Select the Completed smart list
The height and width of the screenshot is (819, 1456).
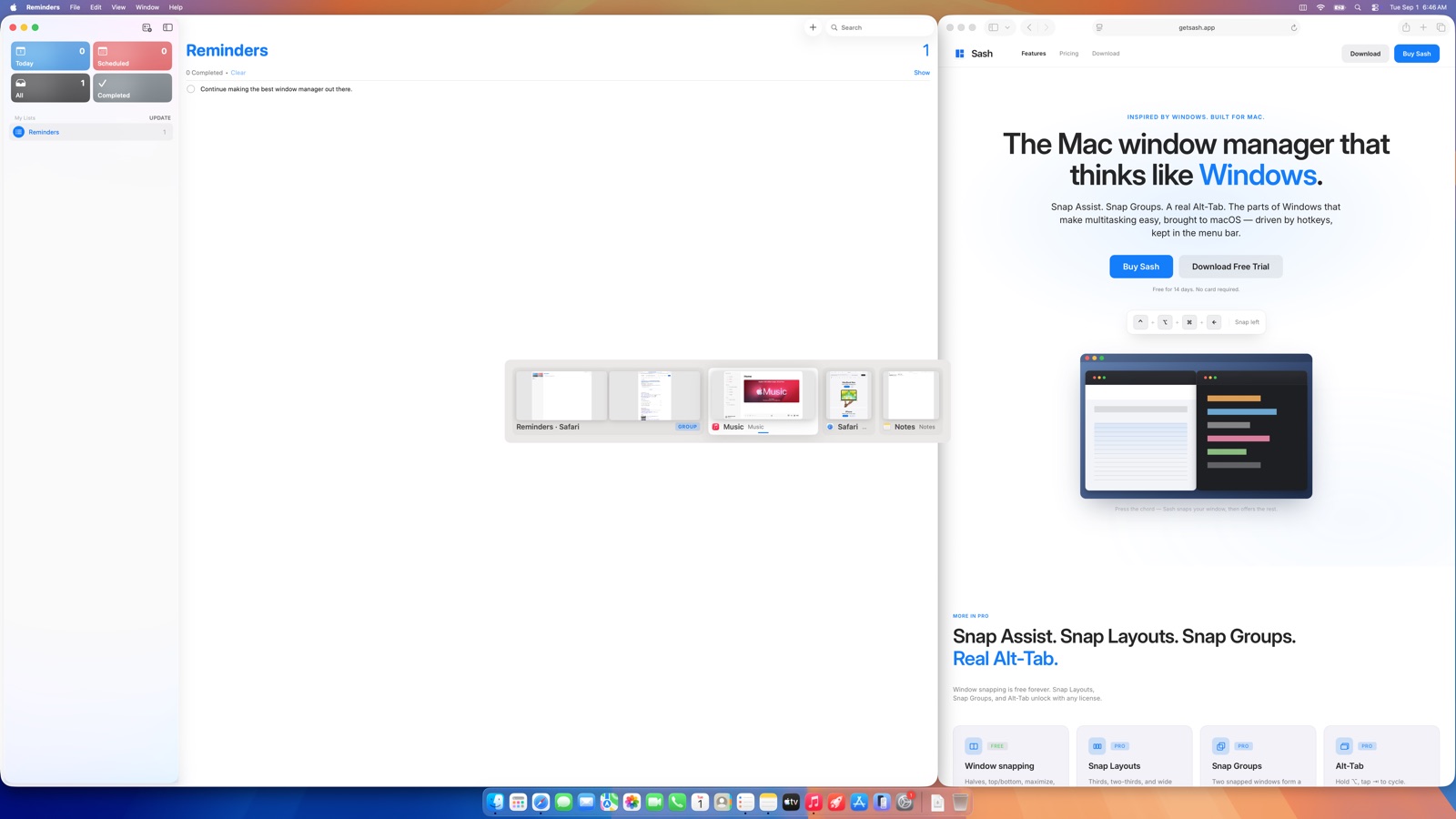click(x=132, y=87)
